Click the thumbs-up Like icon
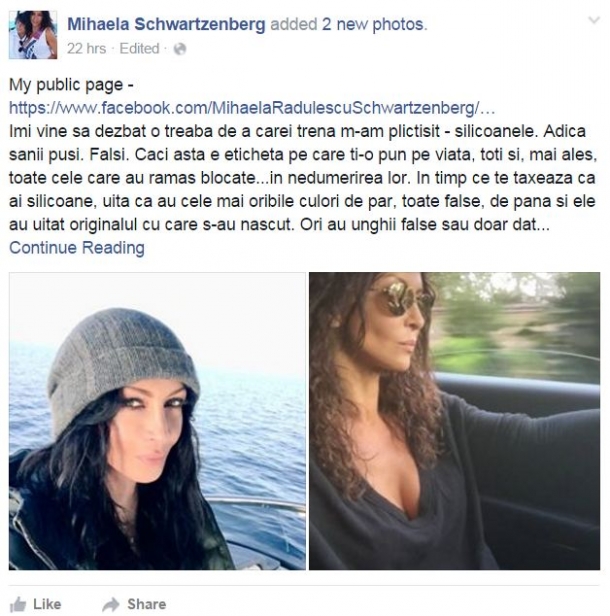The image size is (610, 616). (x=18, y=604)
